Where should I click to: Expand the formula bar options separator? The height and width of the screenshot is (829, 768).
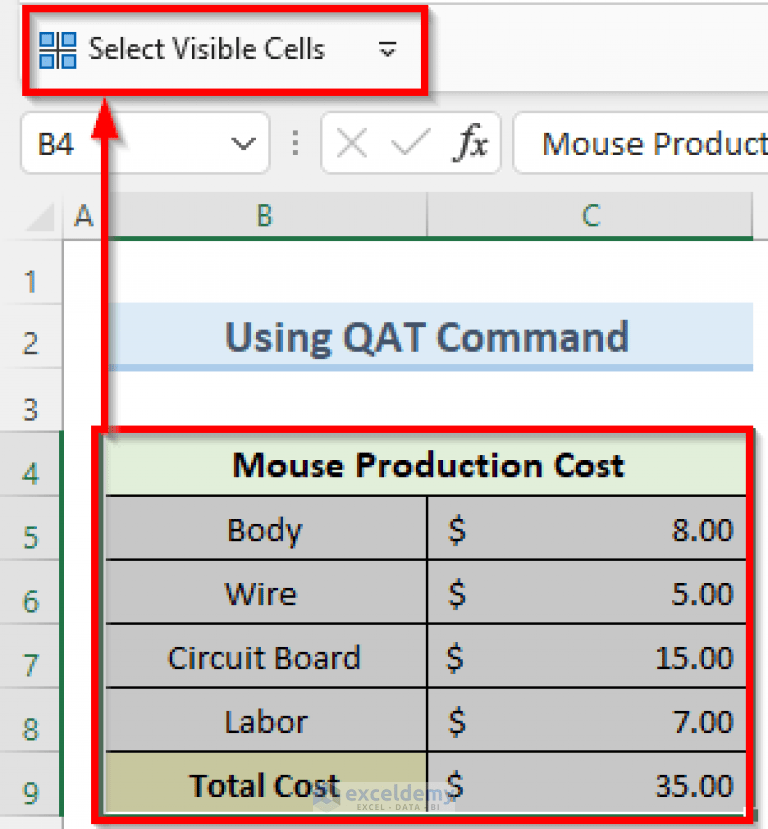(x=295, y=143)
